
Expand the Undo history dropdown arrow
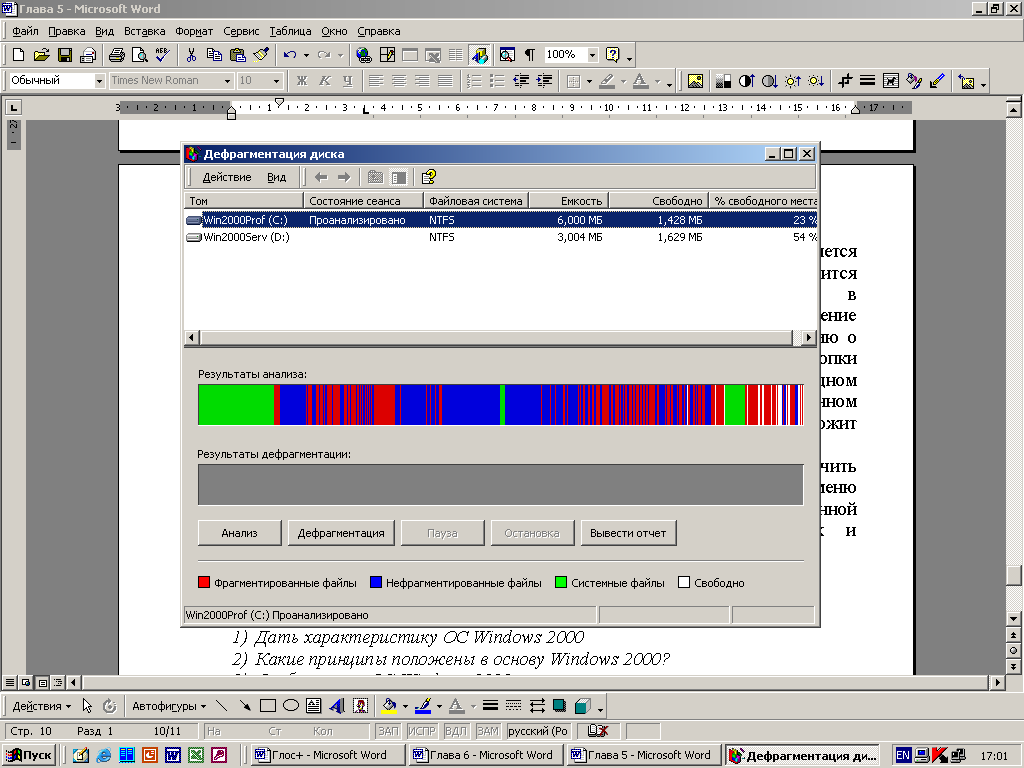click(x=306, y=55)
